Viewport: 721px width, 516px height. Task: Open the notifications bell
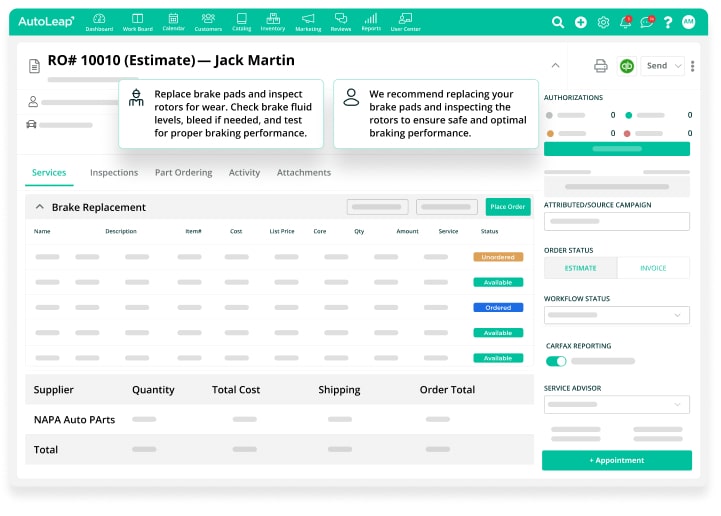point(626,22)
